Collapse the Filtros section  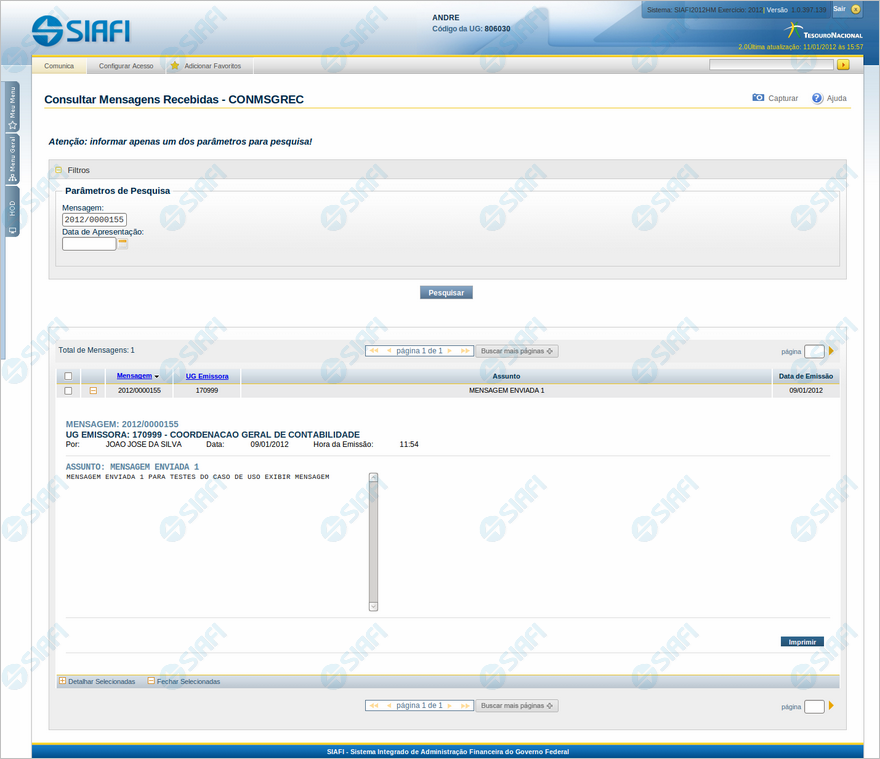point(59,171)
